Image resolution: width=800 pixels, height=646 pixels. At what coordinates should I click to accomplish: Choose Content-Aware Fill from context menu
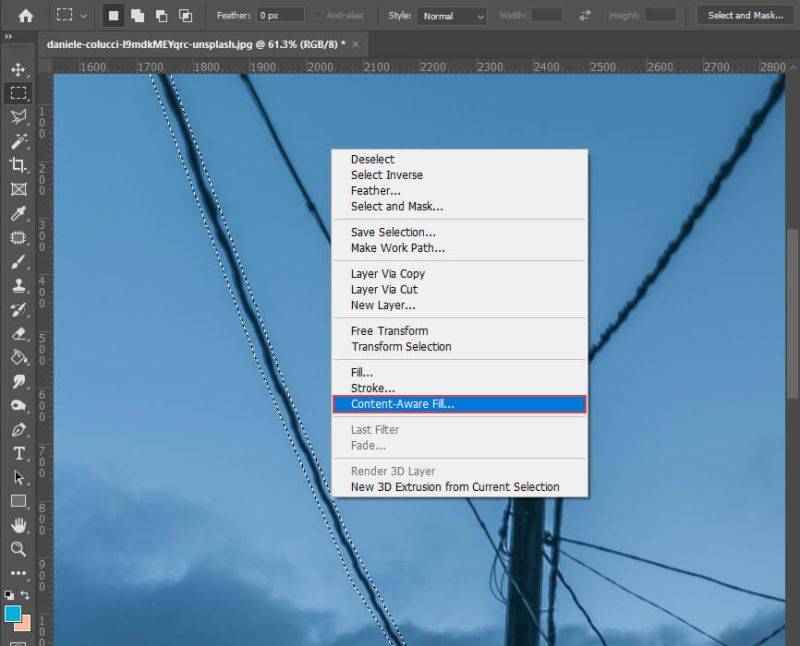[402, 404]
